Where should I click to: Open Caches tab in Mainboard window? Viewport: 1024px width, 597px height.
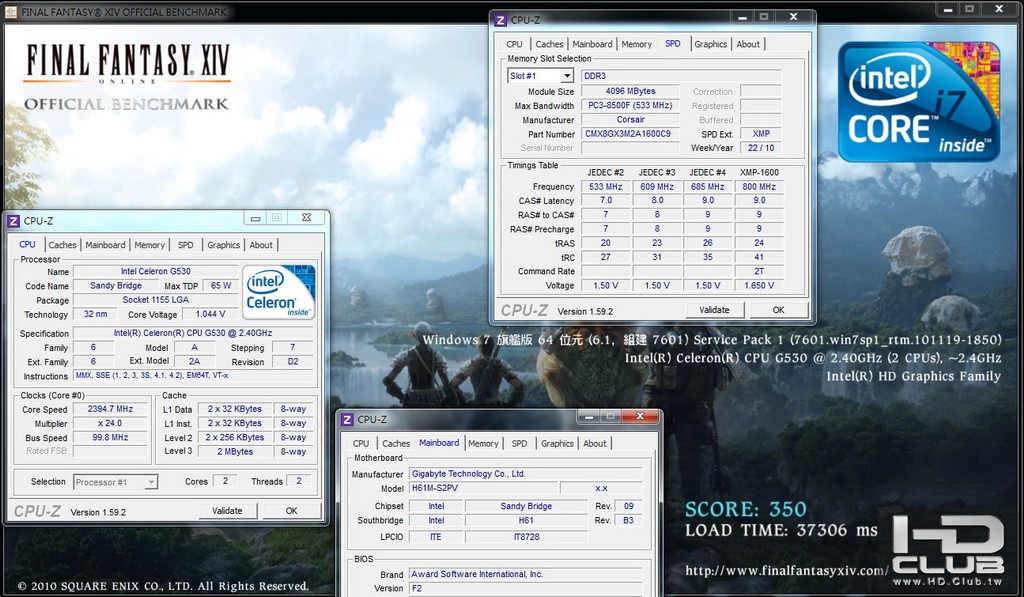396,444
